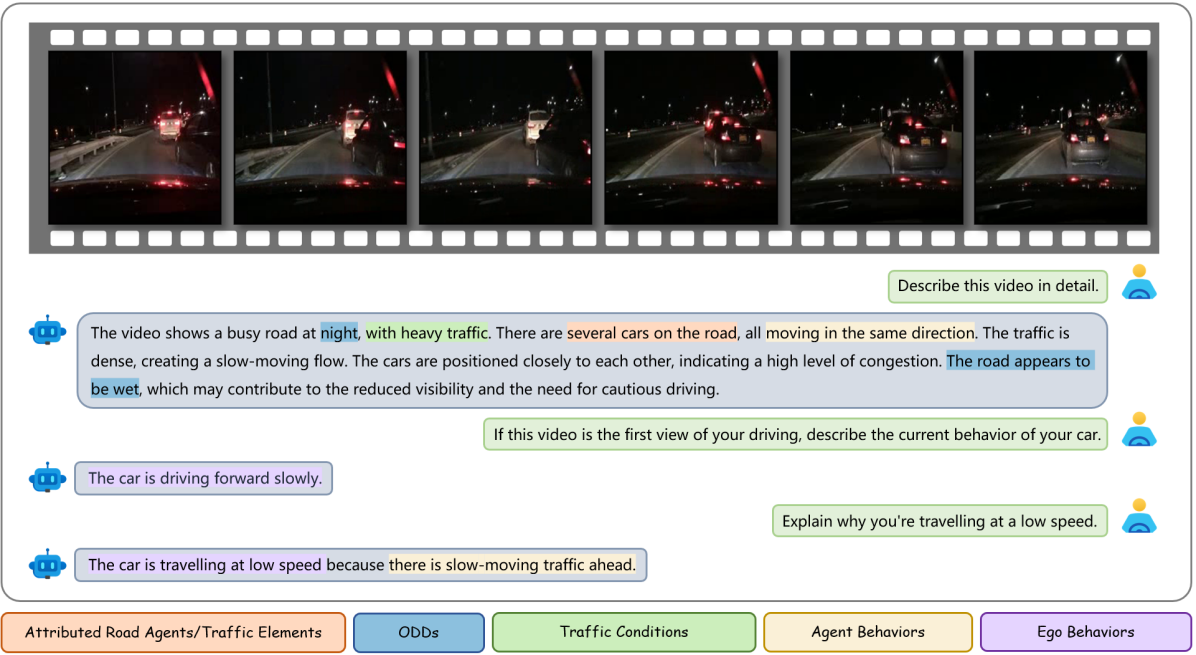The image size is (1196, 655).
Task: Click highlighted phrase 'moving in the same direction'
Action: [x=870, y=333]
